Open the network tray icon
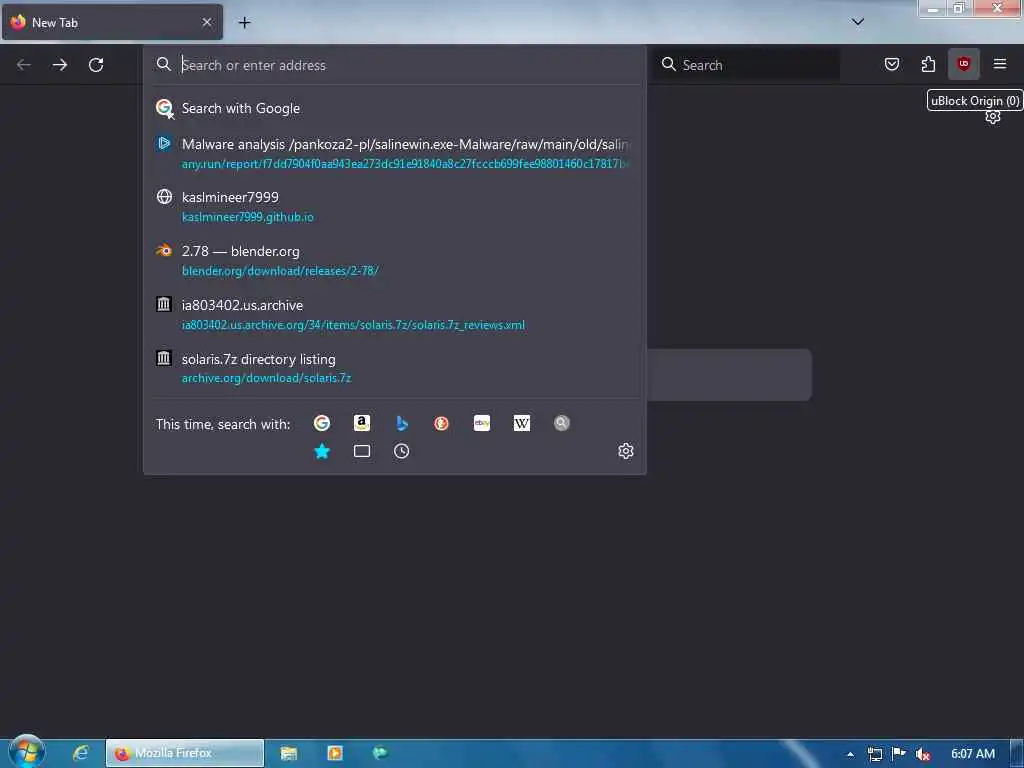This screenshot has height=768, width=1024. [874, 754]
